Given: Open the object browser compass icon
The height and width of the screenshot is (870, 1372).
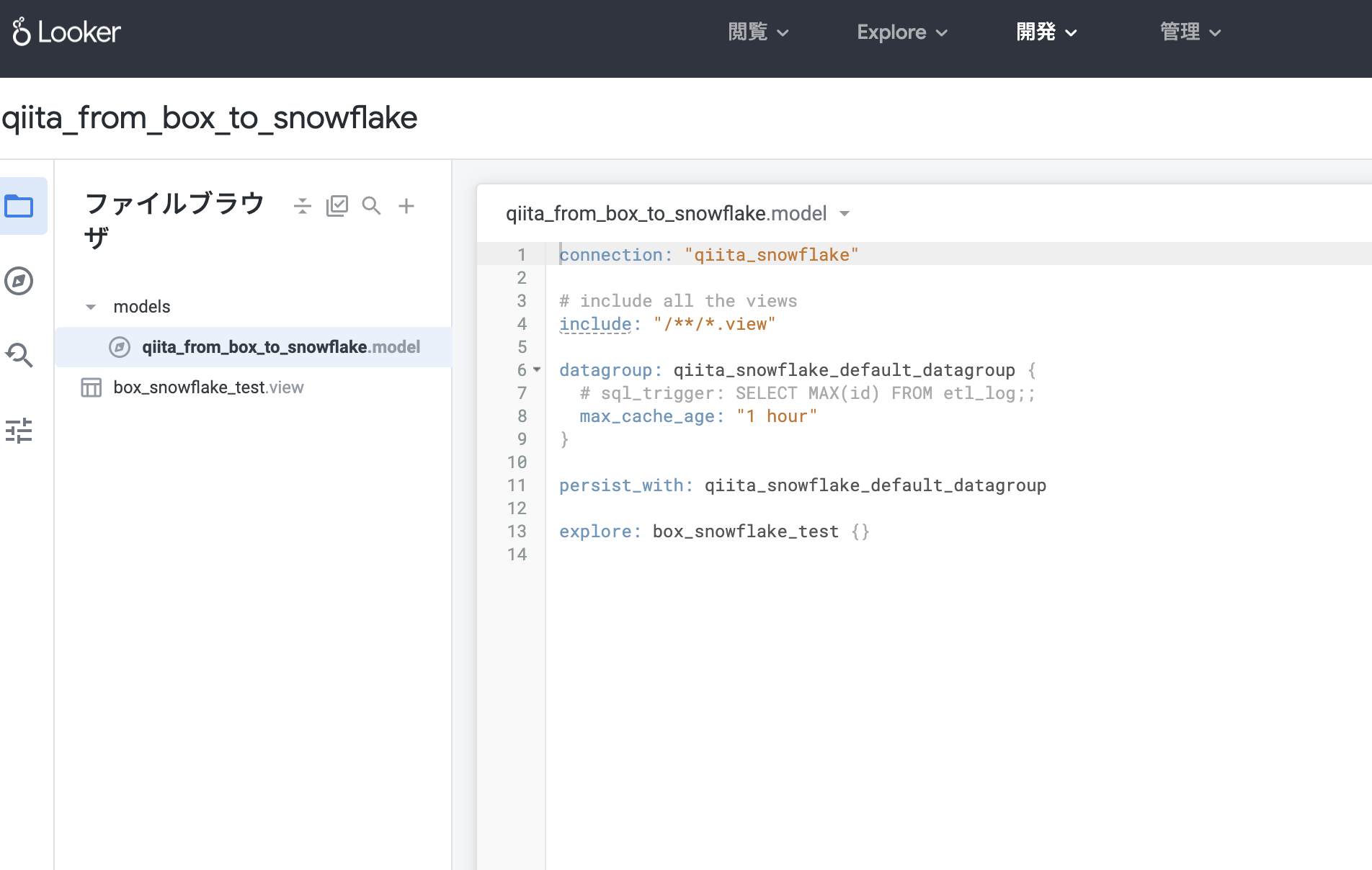Looking at the screenshot, I should pos(19,281).
